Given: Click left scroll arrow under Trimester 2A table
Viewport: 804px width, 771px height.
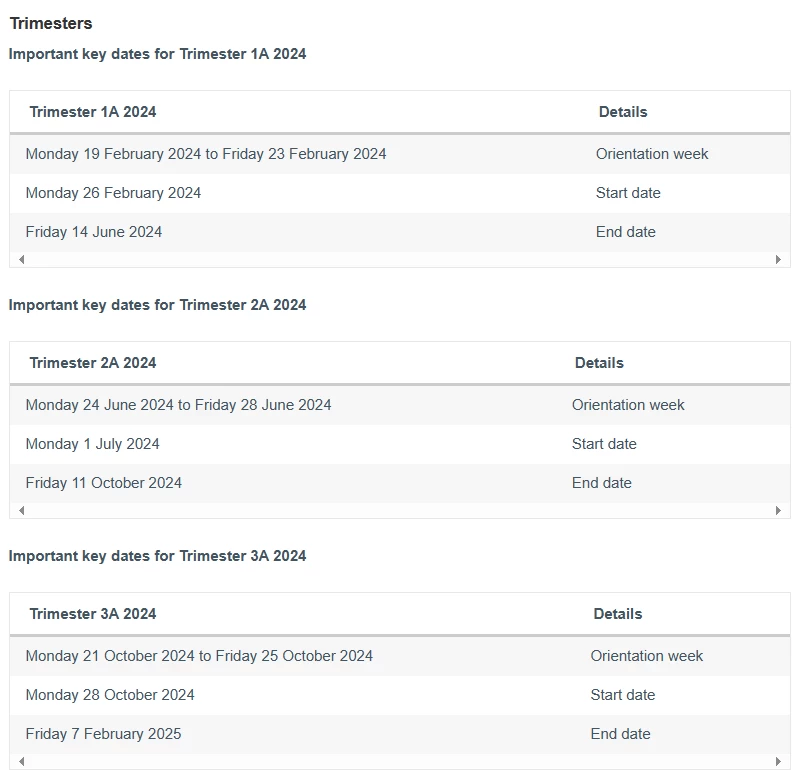Looking at the screenshot, I should (22, 510).
